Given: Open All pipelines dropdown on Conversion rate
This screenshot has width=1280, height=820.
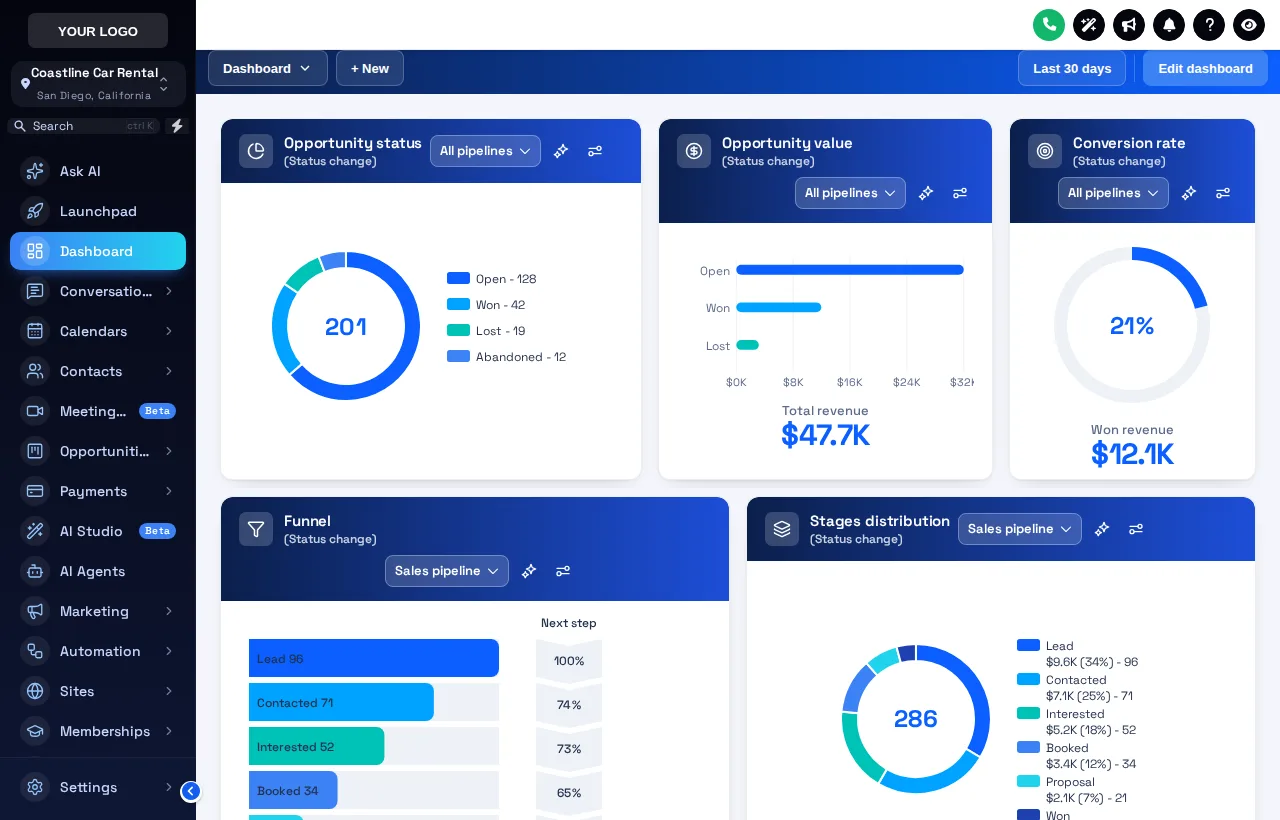Looking at the screenshot, I should tap(1113, 193).
